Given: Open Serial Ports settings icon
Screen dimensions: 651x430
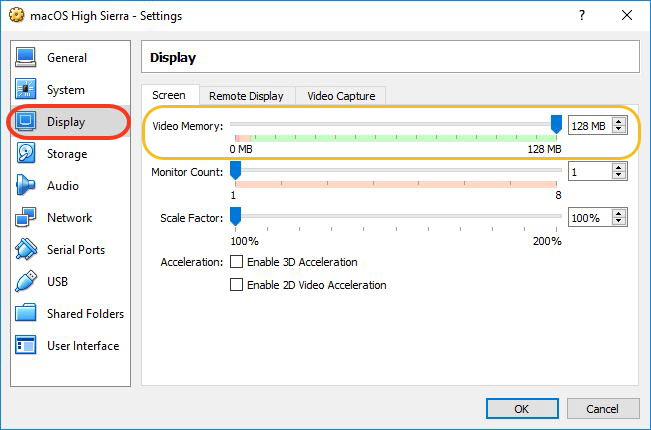Looking at the screenshot, I should coord(26,250).
